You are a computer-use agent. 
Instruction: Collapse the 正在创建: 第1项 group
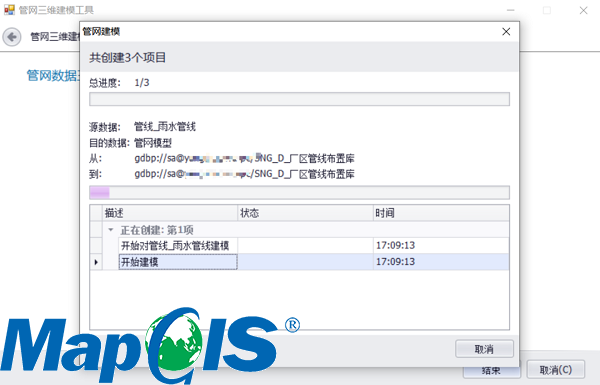click(x=111, y=230)
